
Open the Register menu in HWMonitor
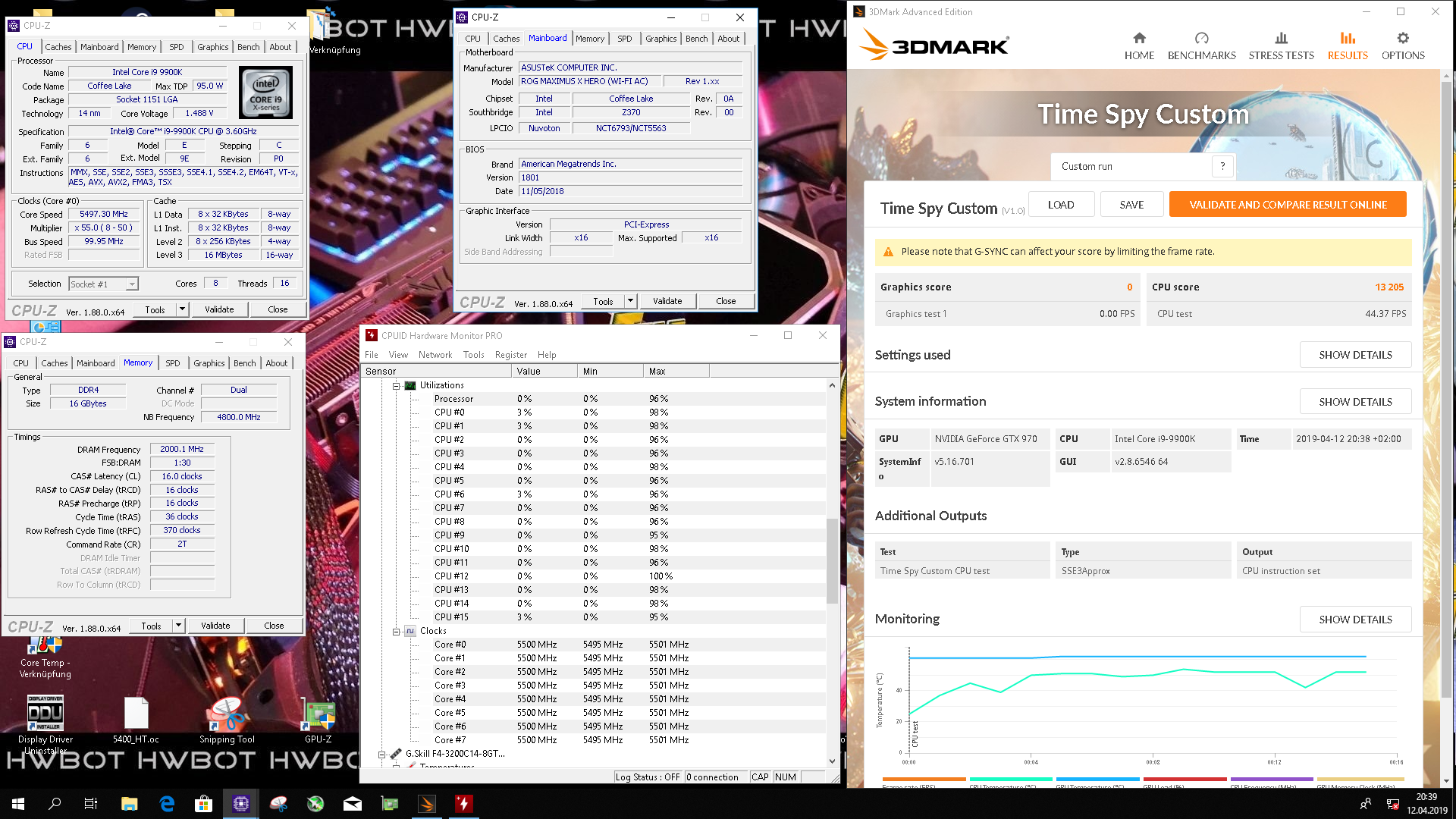tap(511, 355)
